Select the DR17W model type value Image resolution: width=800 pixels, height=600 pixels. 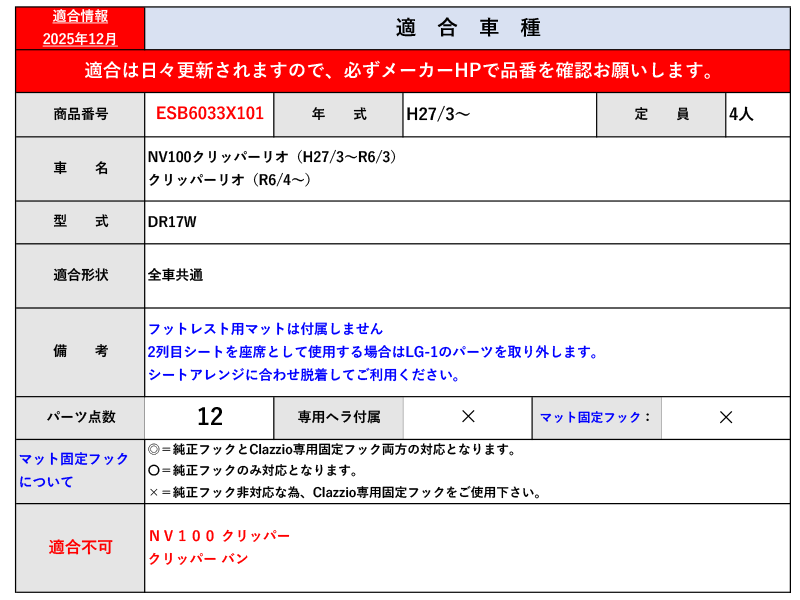click(172, 222)
